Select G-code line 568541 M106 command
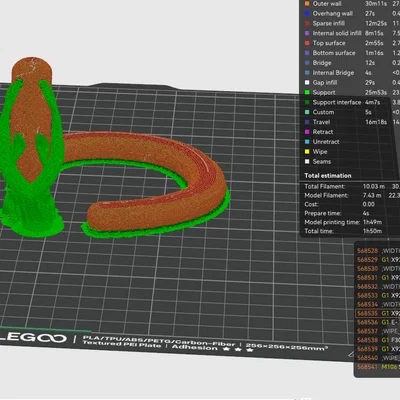The width and height of the screenshot is (400, 400). 378,367
